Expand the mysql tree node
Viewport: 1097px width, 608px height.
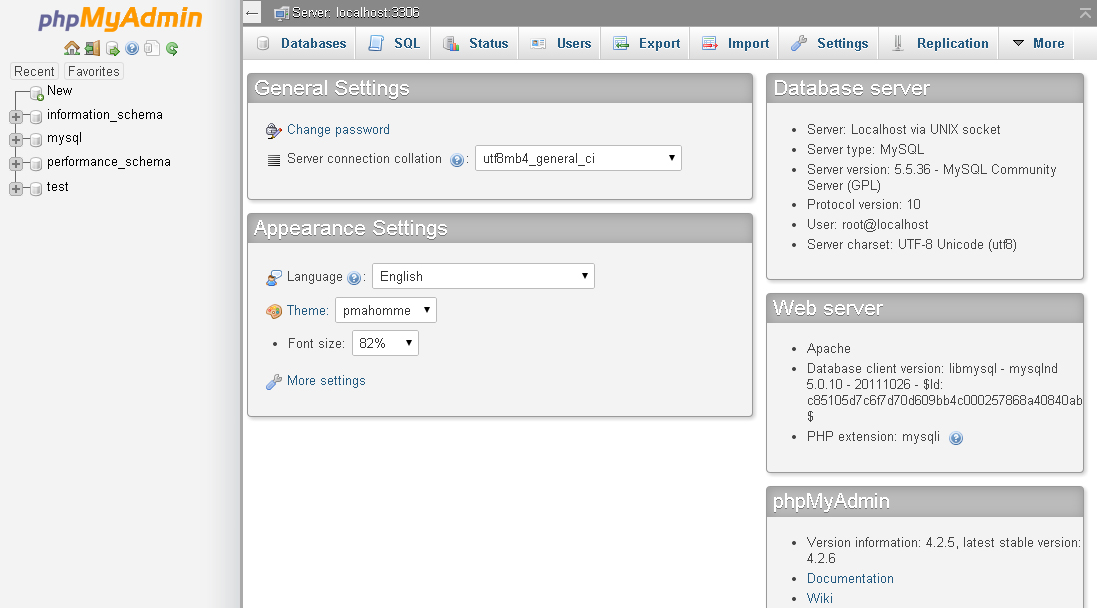coord(15,140)
